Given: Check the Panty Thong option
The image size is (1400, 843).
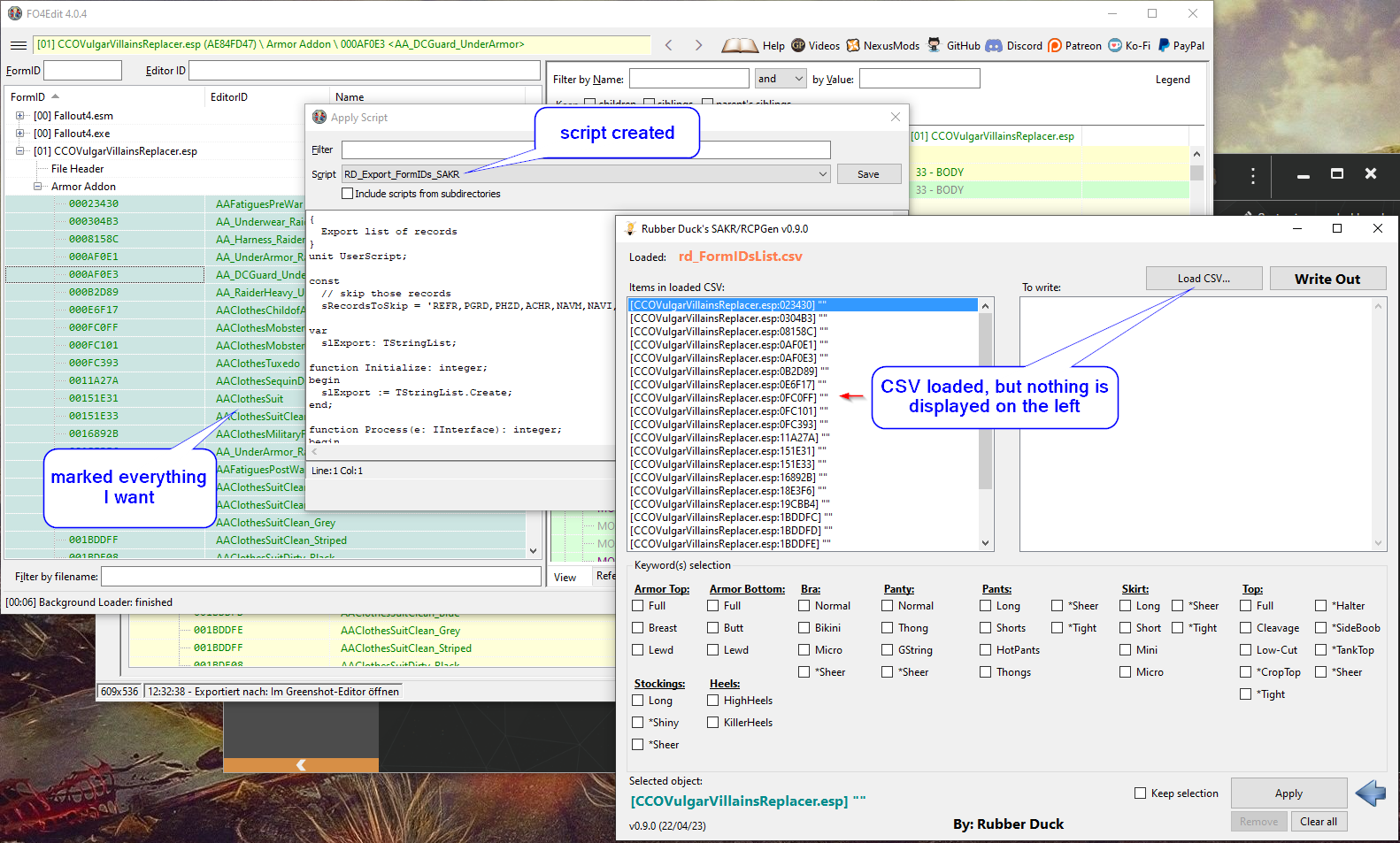Looking at the screenshot, I should click(887, 628).
